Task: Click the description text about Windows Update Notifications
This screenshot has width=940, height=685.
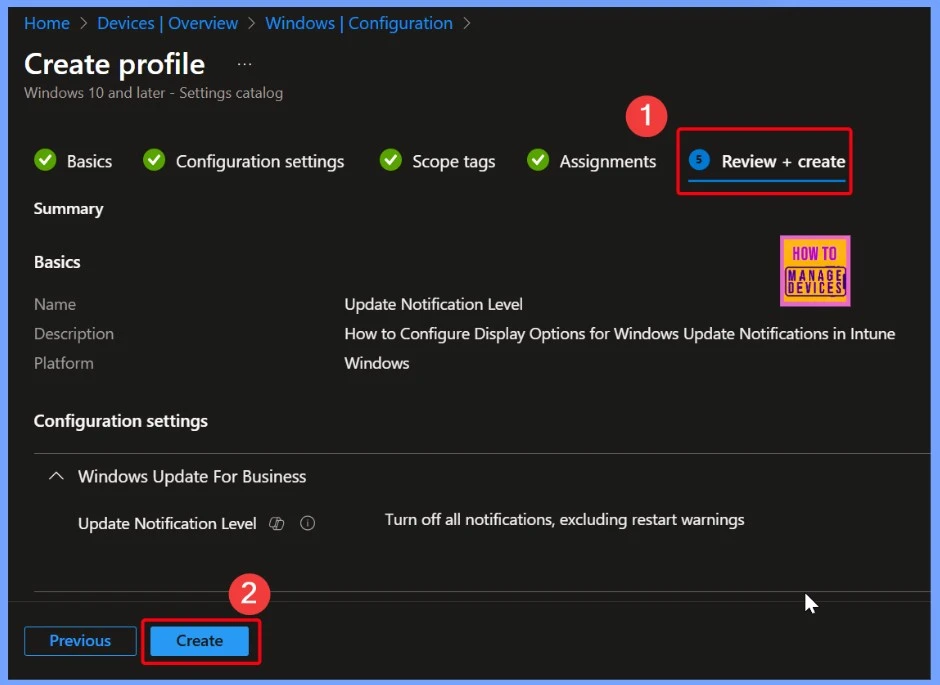Action: (x=619, y=334)
